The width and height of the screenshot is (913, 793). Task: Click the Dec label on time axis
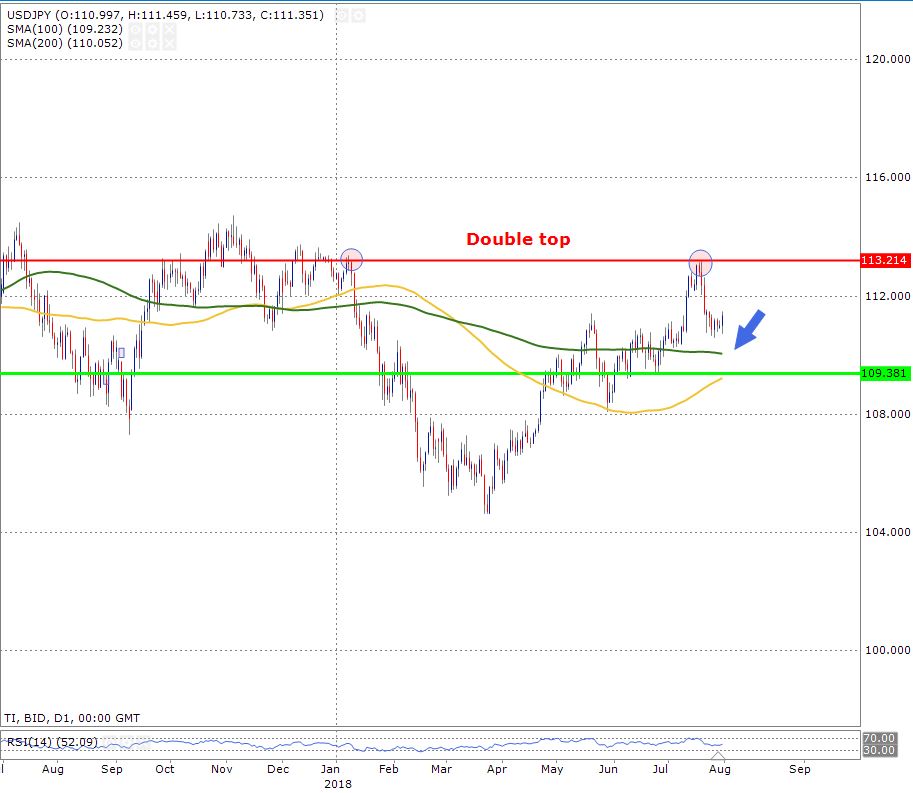tap(278, 769)
